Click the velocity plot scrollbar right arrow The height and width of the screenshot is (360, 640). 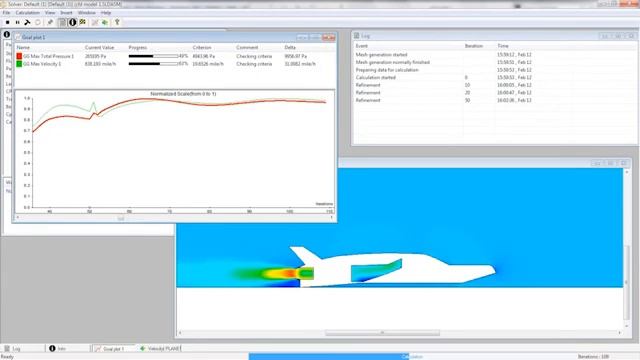(x=620, y=333)
